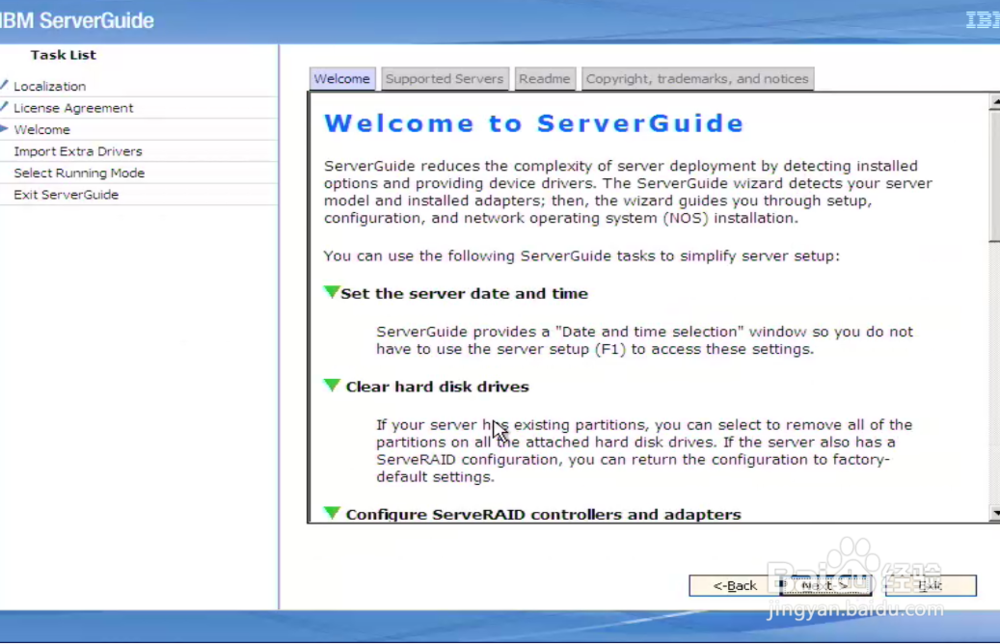Click the Exit button
The image size is (1000, 644).
[930, 585]
